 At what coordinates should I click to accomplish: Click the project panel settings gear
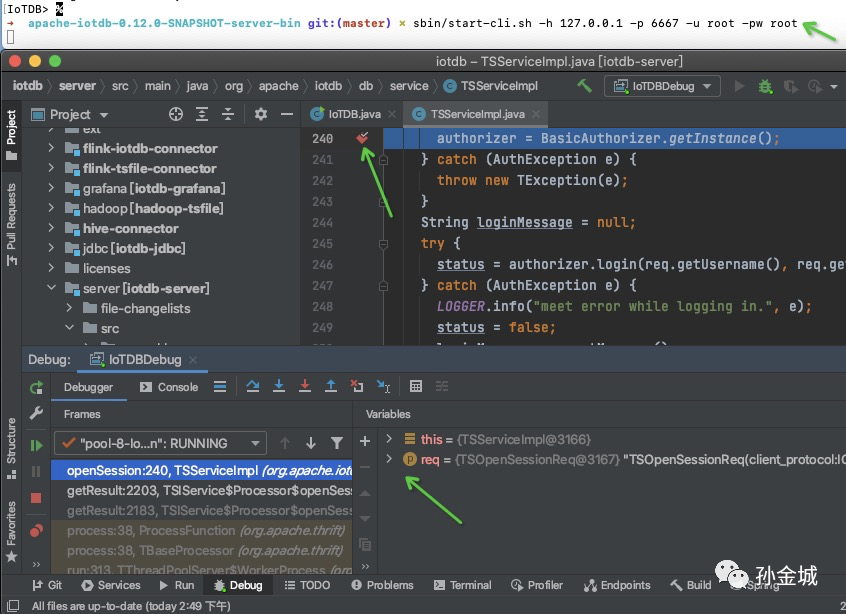pyautogui.click(x=261, y=114)
